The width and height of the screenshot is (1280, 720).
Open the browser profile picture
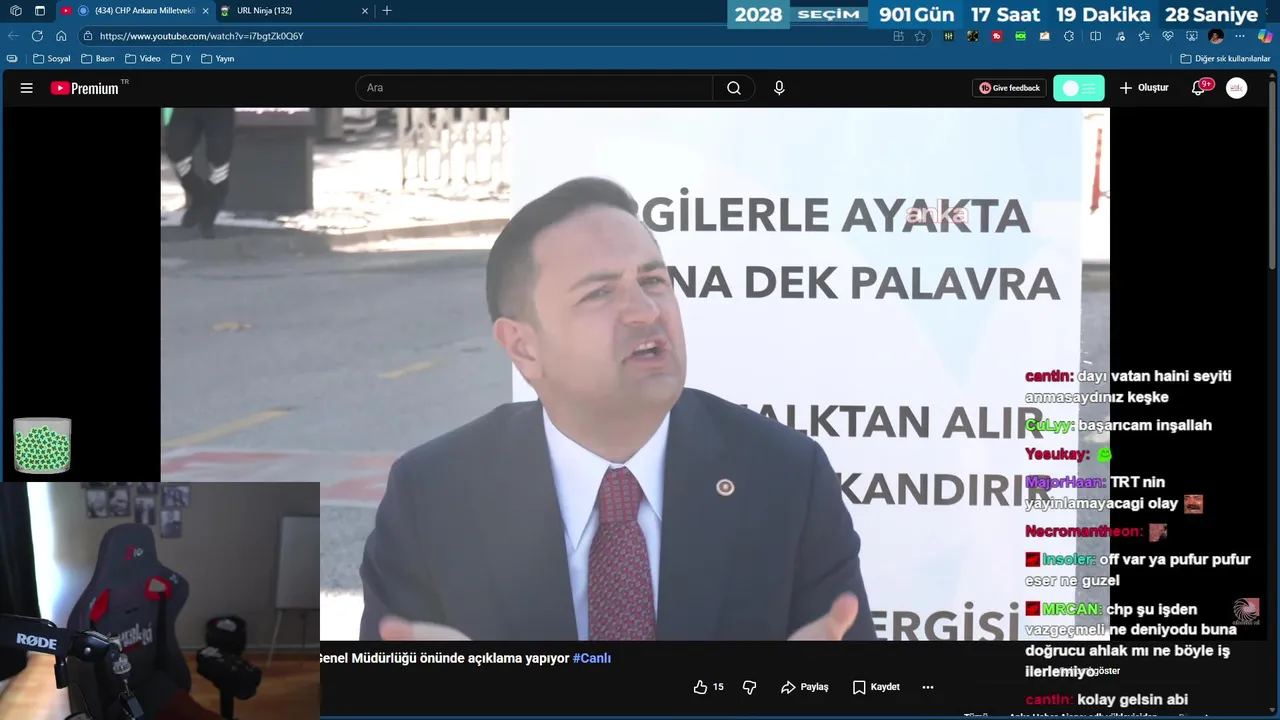tap(1216, 36)
